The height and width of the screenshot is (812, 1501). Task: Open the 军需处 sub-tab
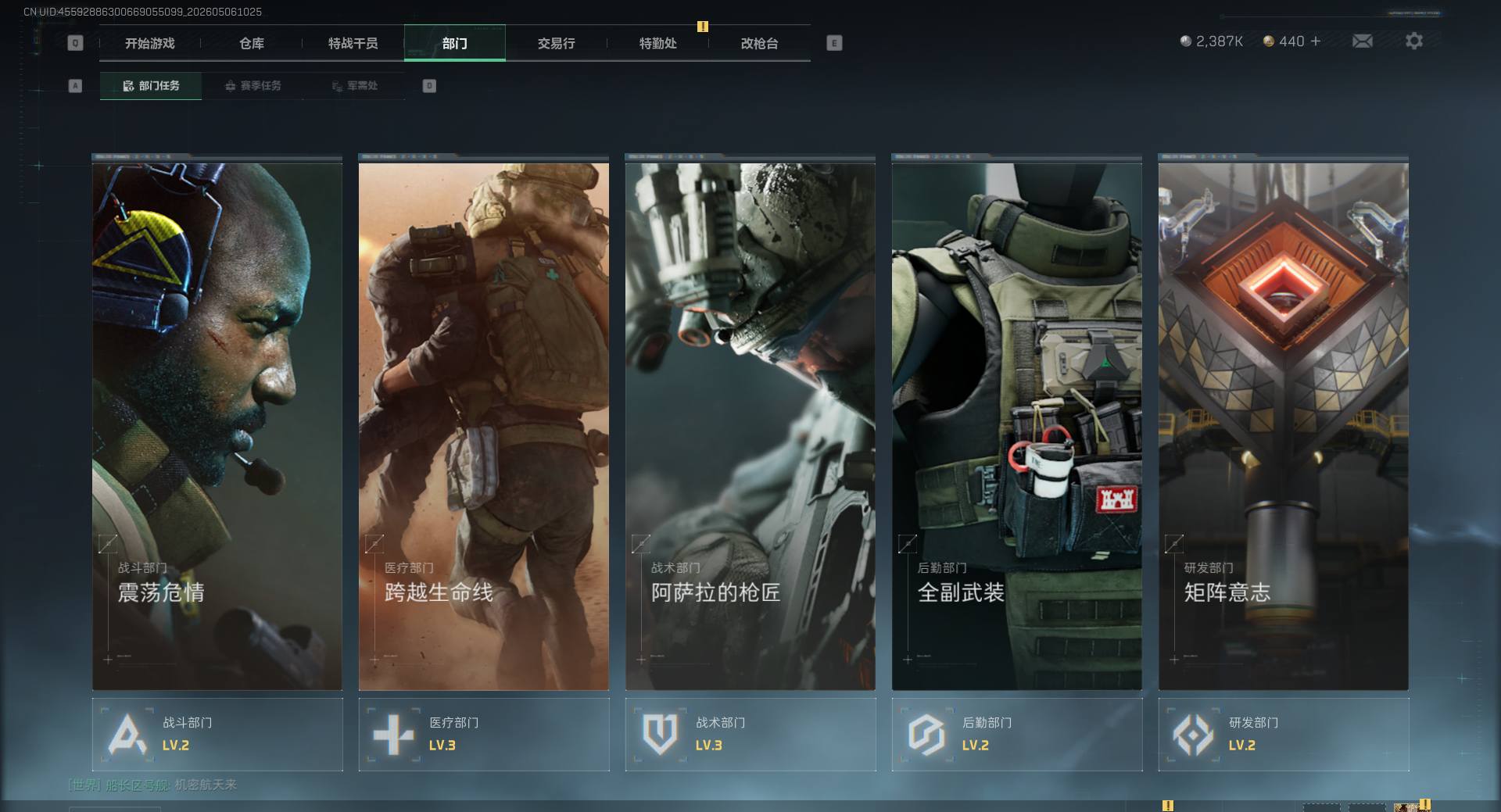[x=354, y=86]
